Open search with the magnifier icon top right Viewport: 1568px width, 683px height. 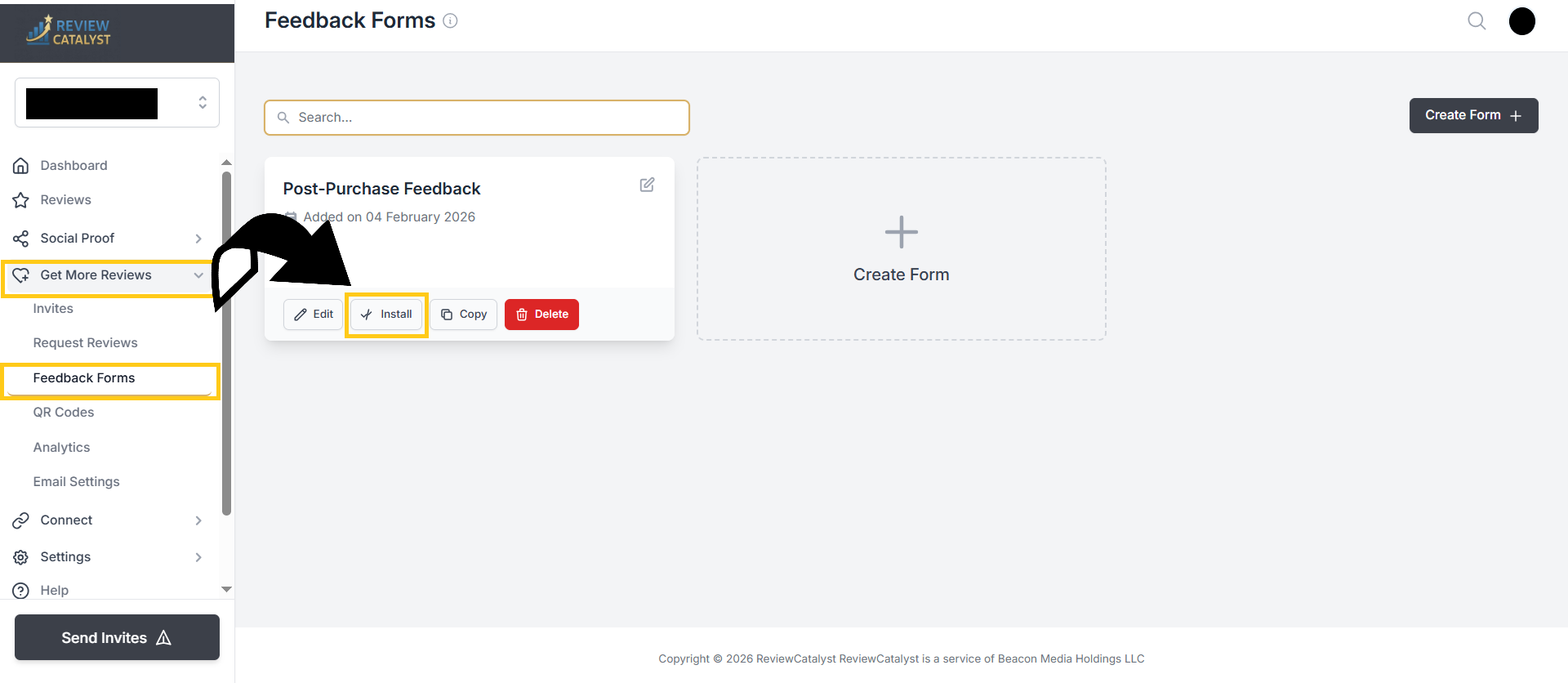pos(1477,20)
